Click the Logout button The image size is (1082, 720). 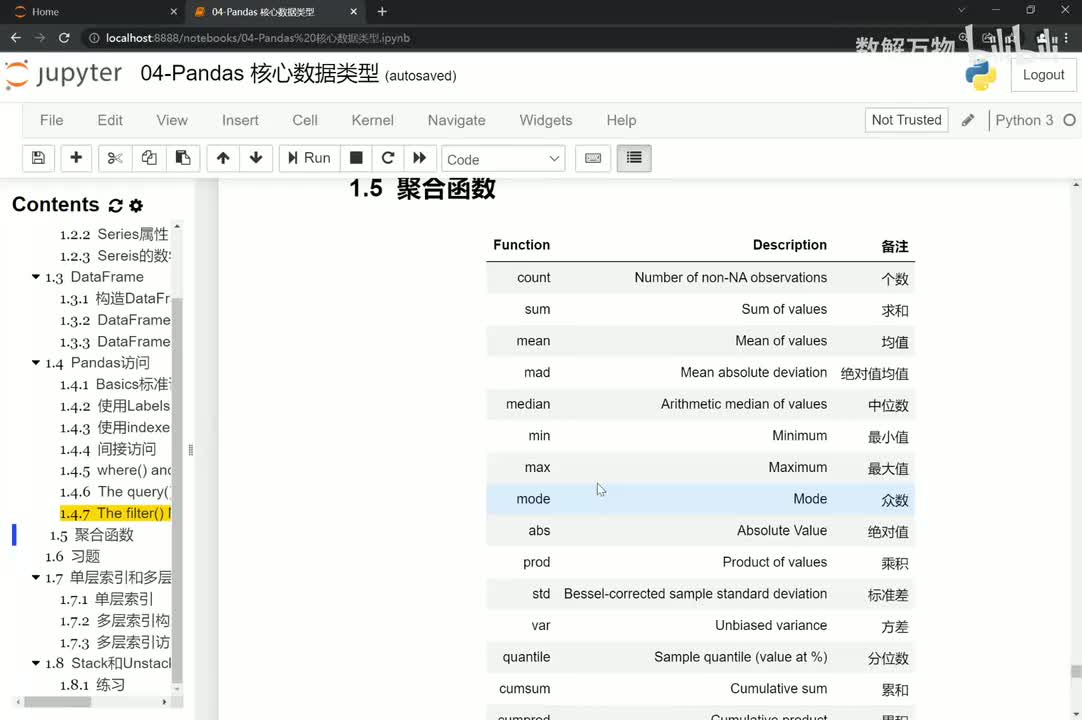pos(1043,75)
